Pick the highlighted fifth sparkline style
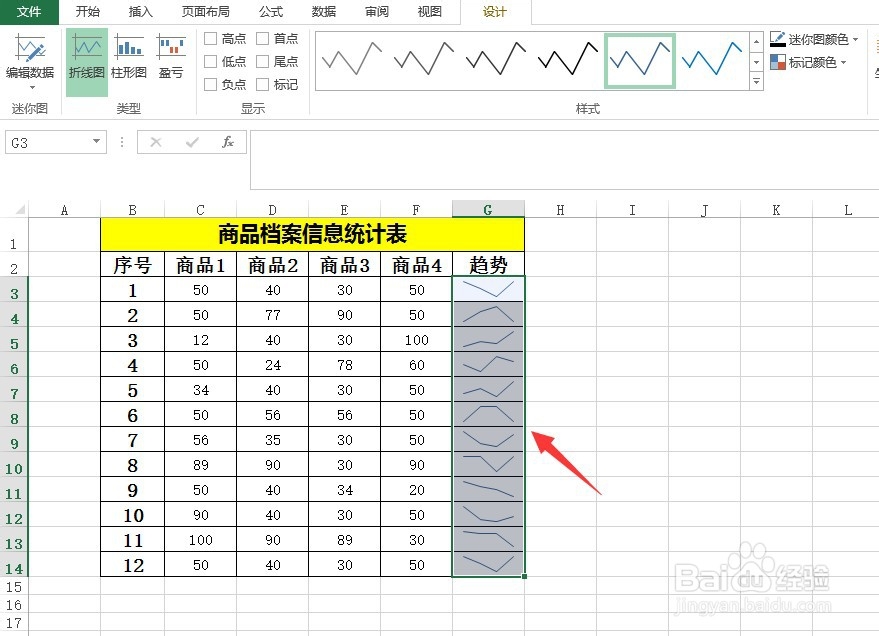 [x=640, y=60]
